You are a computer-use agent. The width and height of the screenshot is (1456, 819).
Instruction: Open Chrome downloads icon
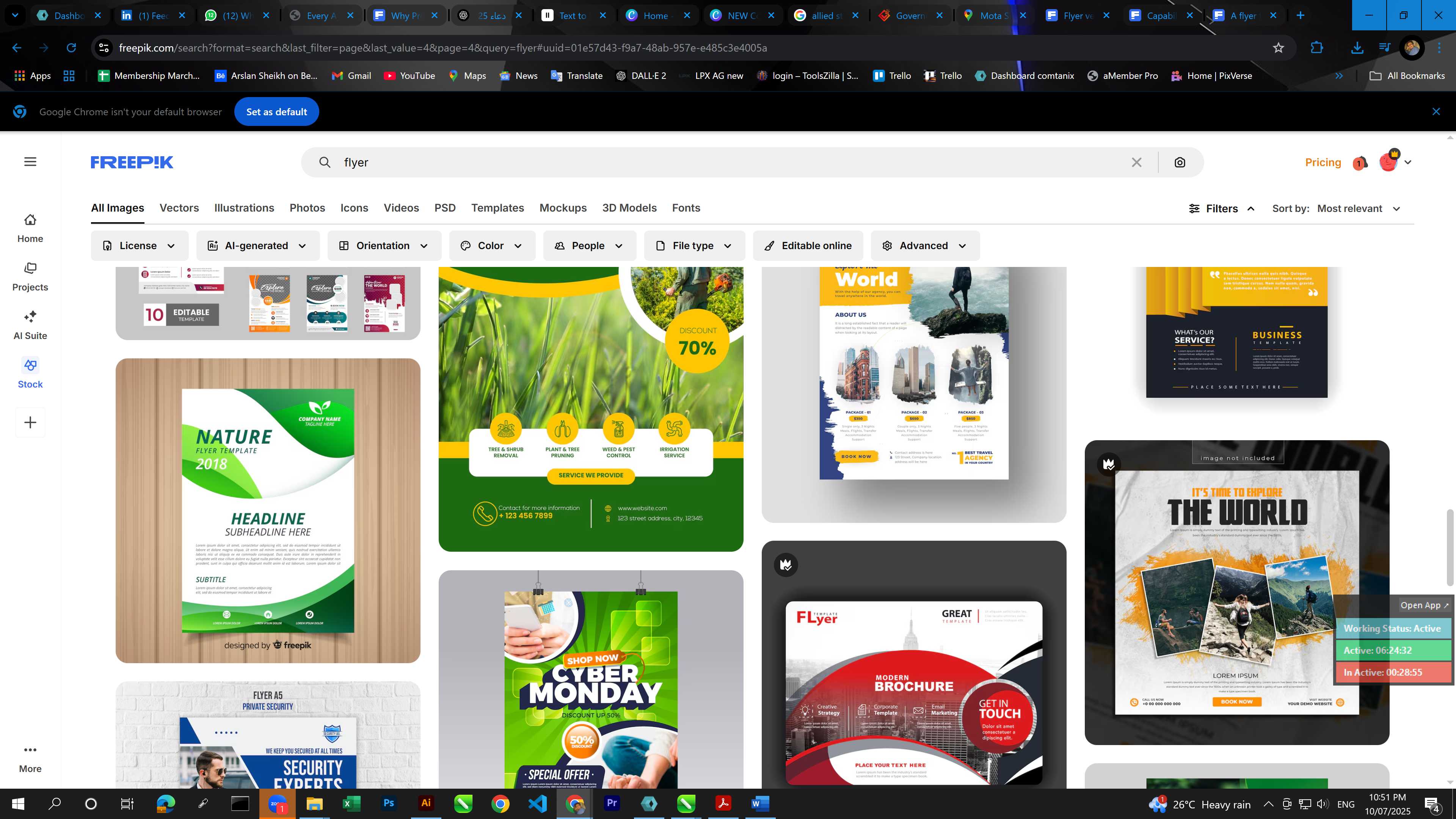pos(1357,48)
